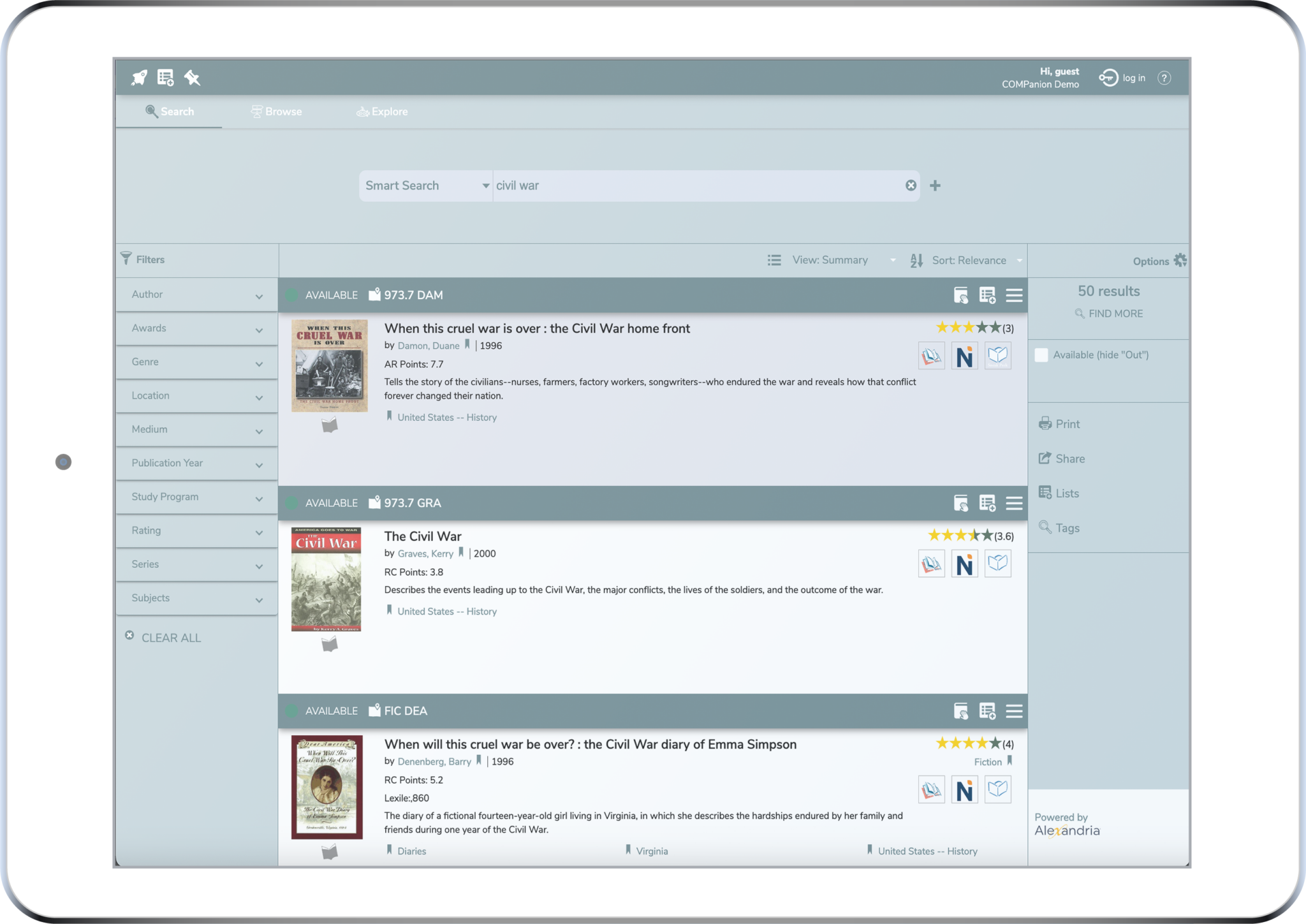Click the Tags icon in the sidebar
Screen dimensions: 1306x924
pyautogui.click(x=1067, y=527)
